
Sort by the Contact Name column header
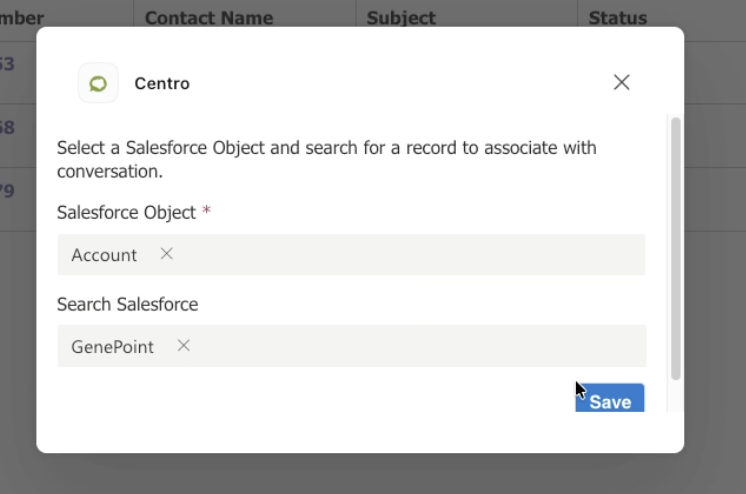coord(209,18)
